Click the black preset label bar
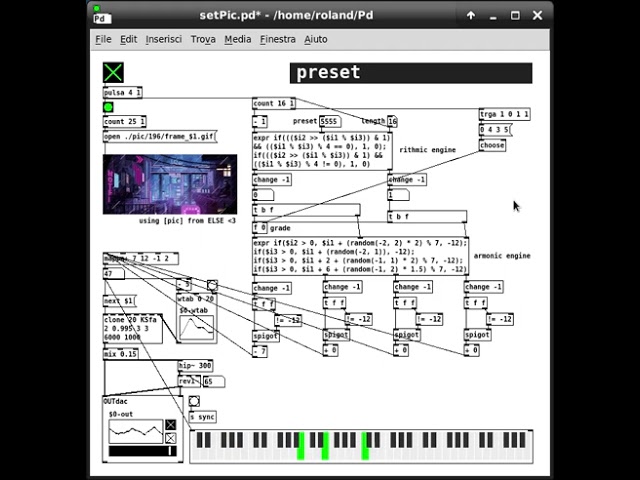The width and height of the screenshot is (640, 480). tap(411, 73)
